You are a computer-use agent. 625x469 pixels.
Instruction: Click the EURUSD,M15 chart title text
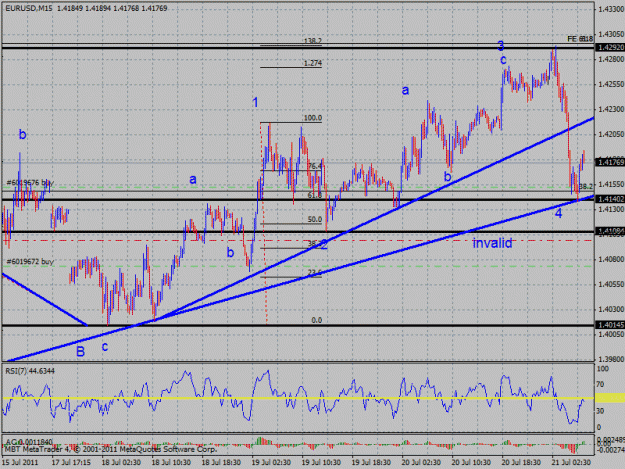point(29,8)
